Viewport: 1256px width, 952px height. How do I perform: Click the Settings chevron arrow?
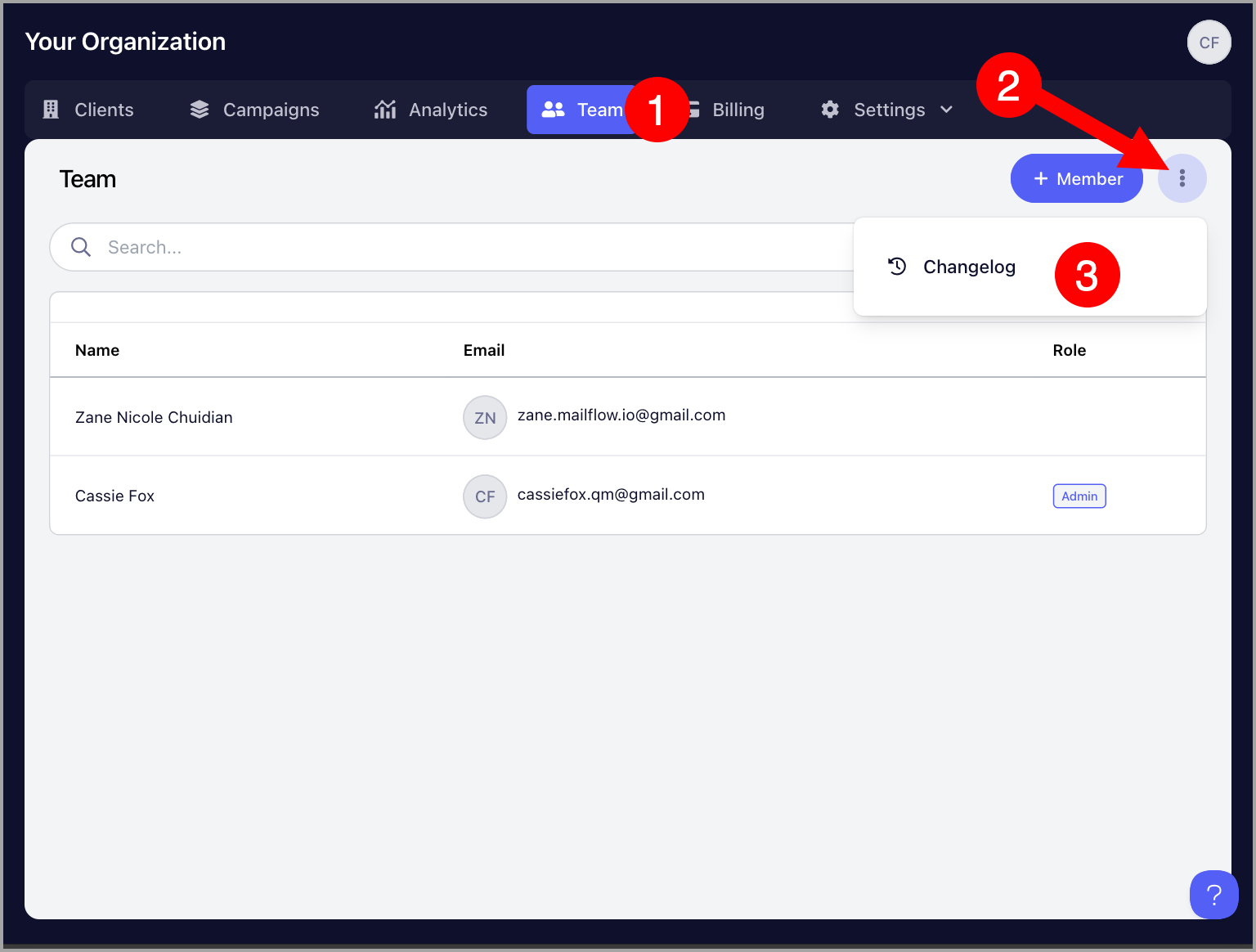946,110
